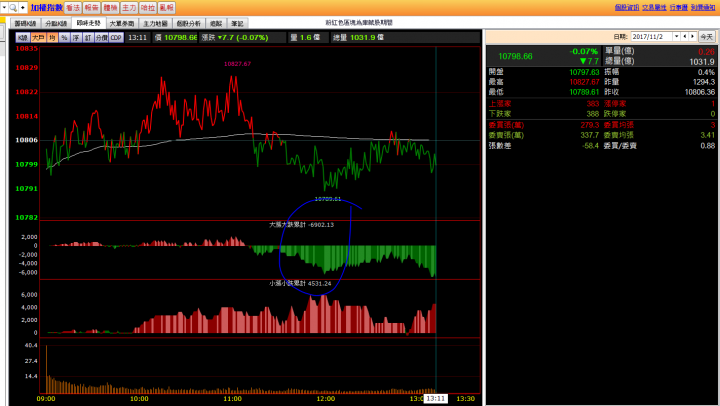Click the 10827.67 high marker on chart
Image resolution: width=720 pixels, height=406 pixels.
click(237, 64)
